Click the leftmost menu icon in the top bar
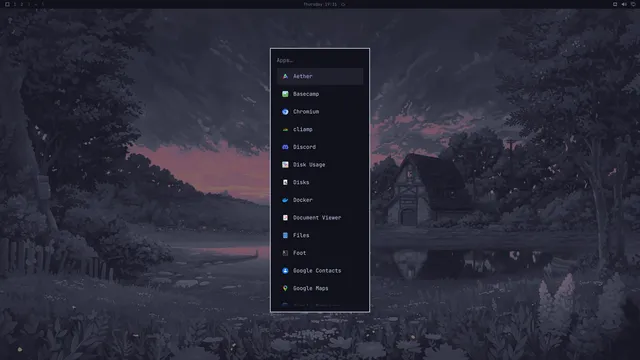This screenshot has width=640, height=360. point(7,4)
